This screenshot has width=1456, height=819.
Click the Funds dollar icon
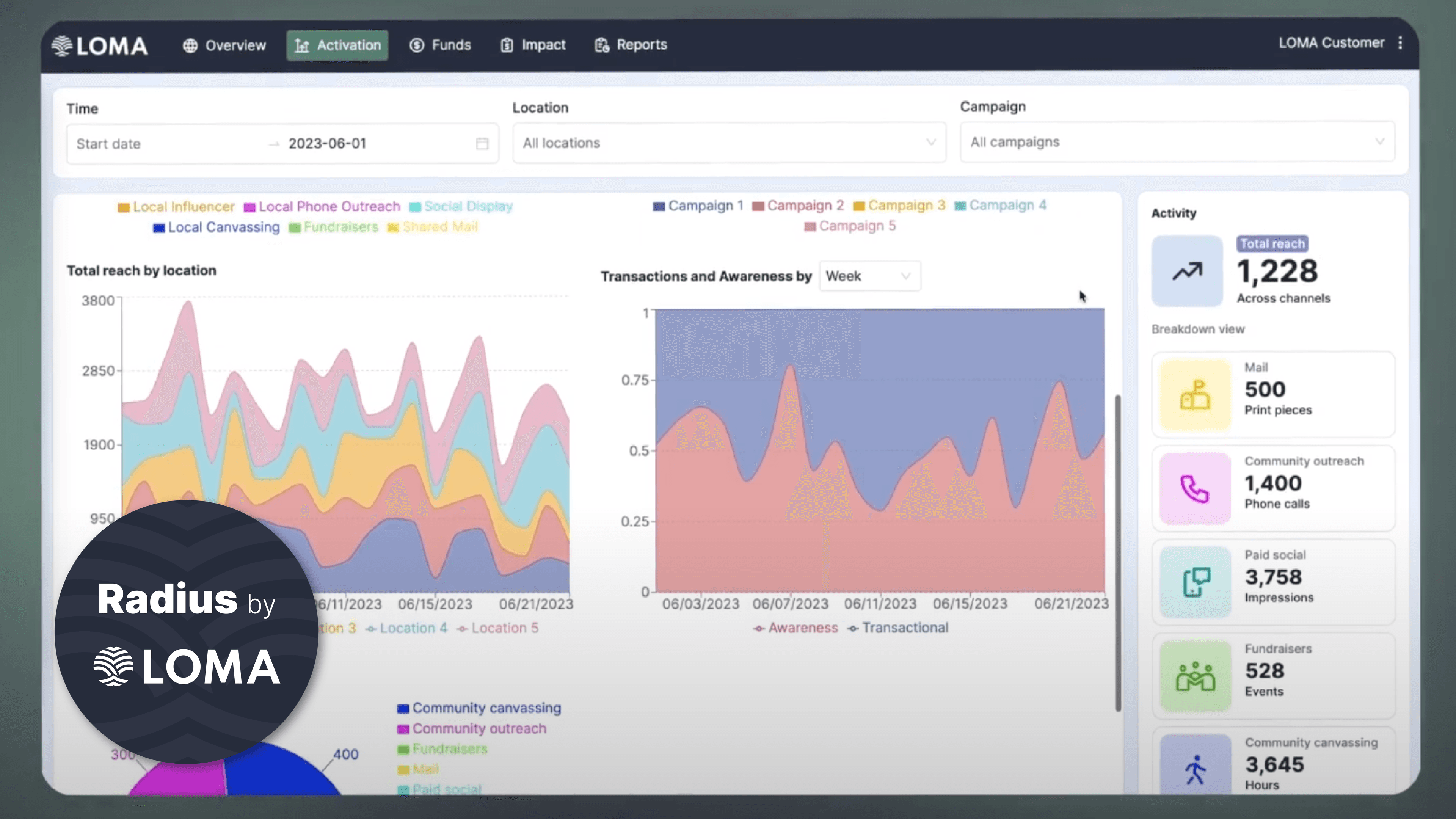[417, 45]
